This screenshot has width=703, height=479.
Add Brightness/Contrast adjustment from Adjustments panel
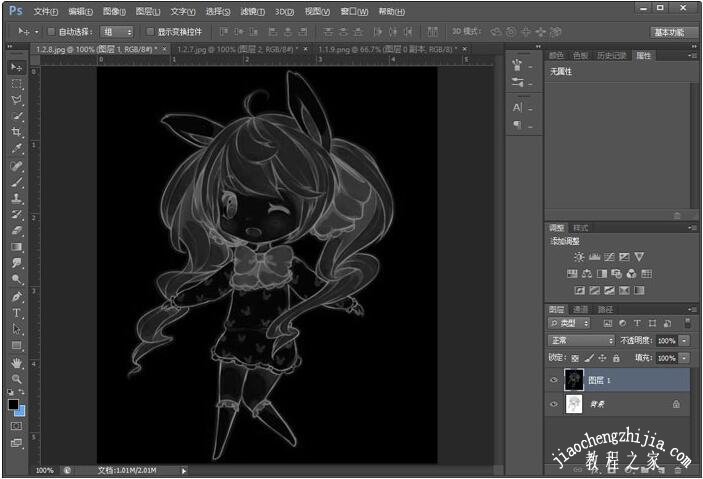pos(579,257)
